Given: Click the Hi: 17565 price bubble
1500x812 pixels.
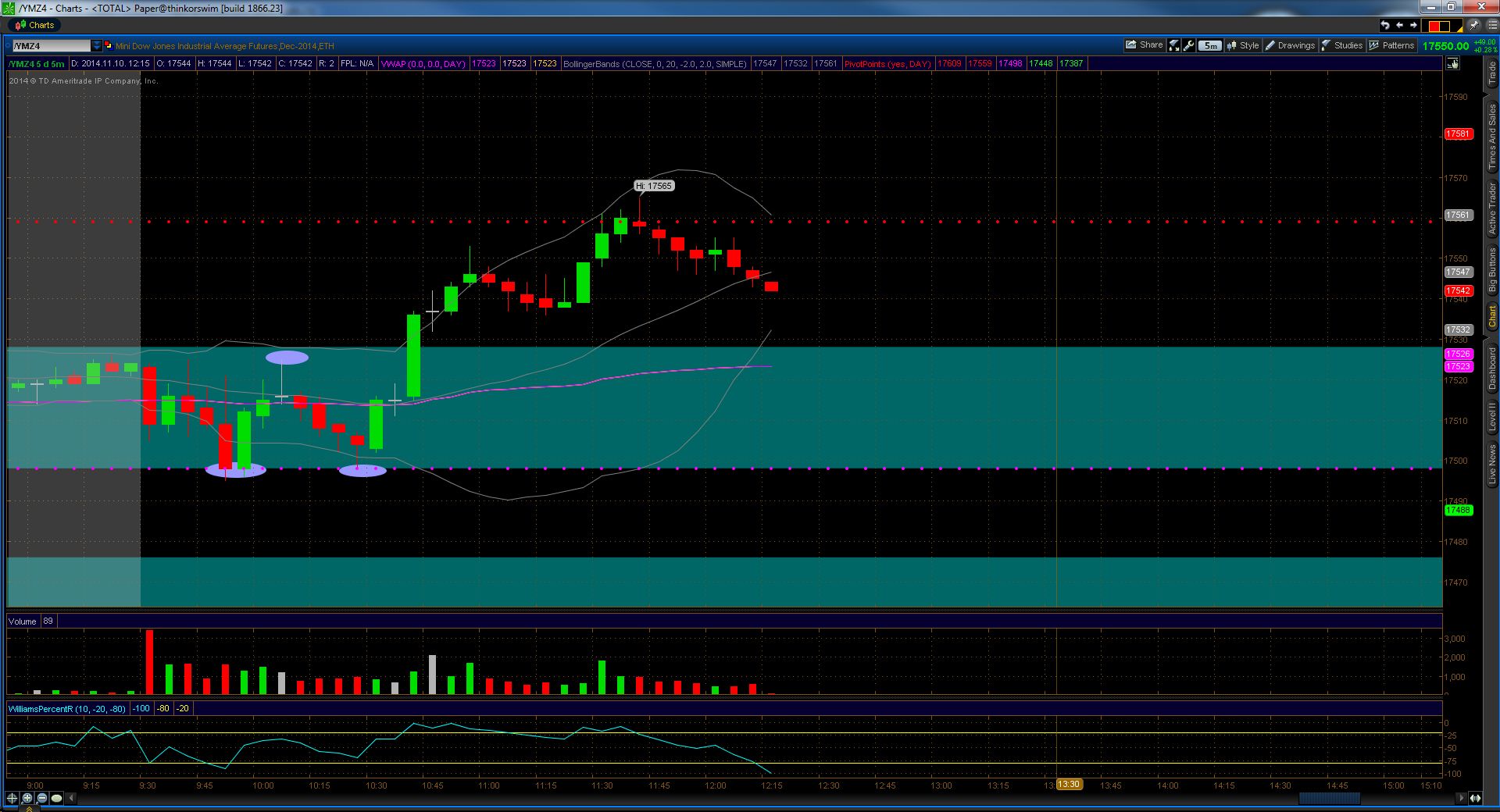Looking at the screenshot, I should pyautogui.click(x=653, y=186).
